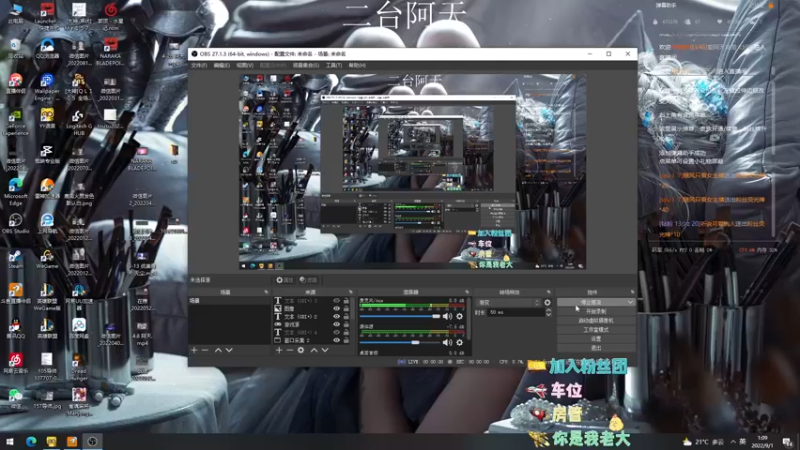Screen dimensions: 800x450
Task: Open Microsoft Edge from the taskbar
Action: point(31,441)
